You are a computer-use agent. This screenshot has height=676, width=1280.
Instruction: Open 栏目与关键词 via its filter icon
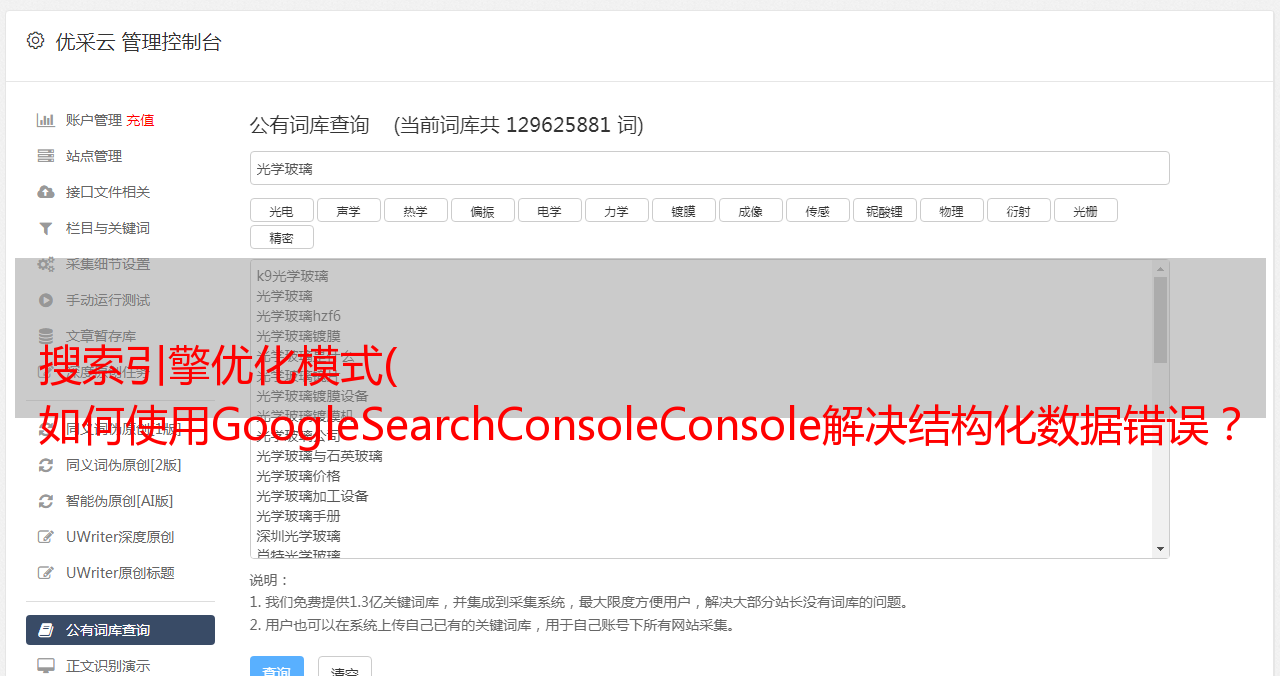(46, 228)
